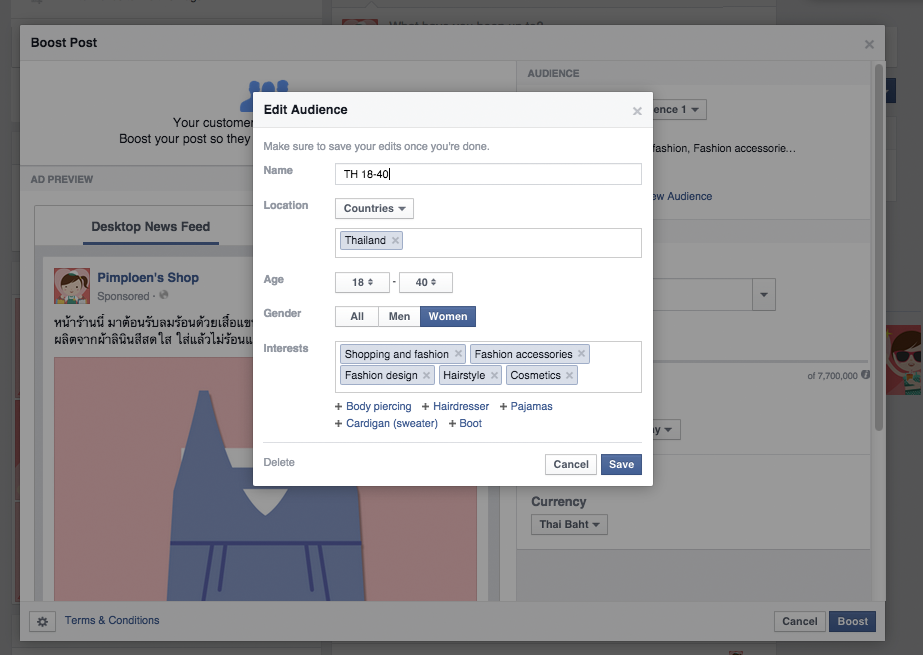923x655 pixels.
Task: Remove the Fashion design interest
Action: coord(426,375)
